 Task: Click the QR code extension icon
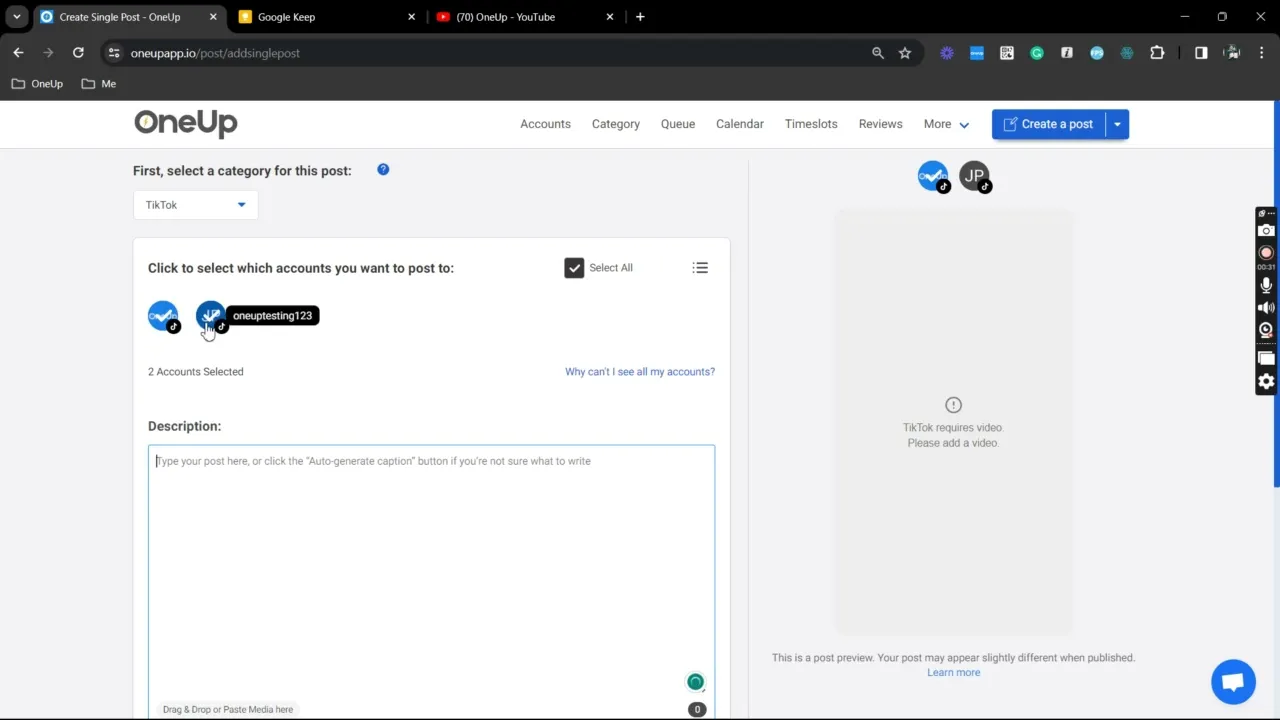click(1007, 53)
